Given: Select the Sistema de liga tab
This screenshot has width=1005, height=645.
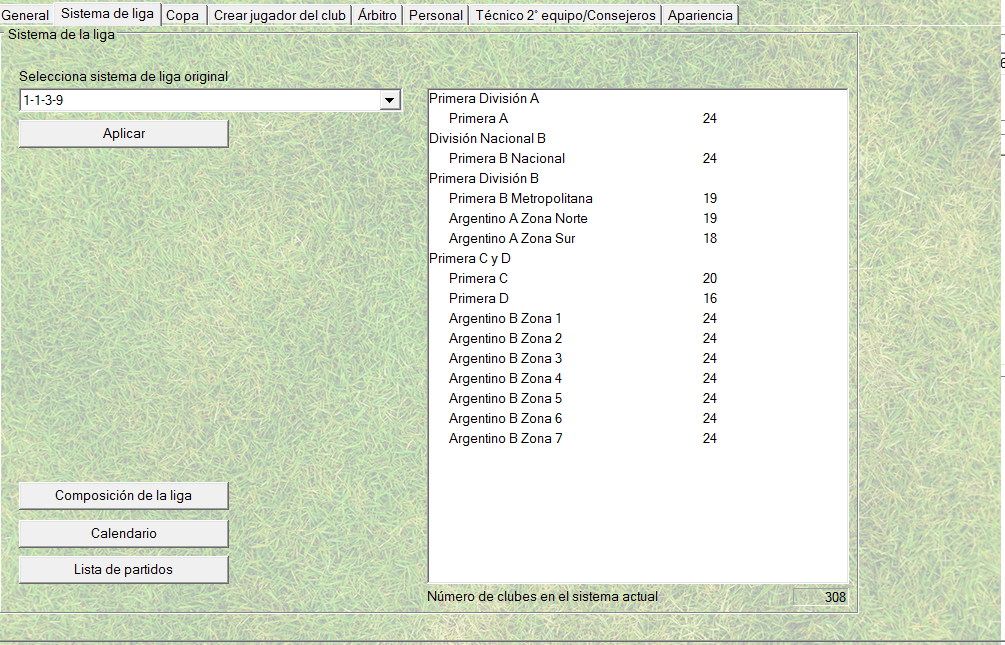Looking at the screenshot, I should [107, 14].
